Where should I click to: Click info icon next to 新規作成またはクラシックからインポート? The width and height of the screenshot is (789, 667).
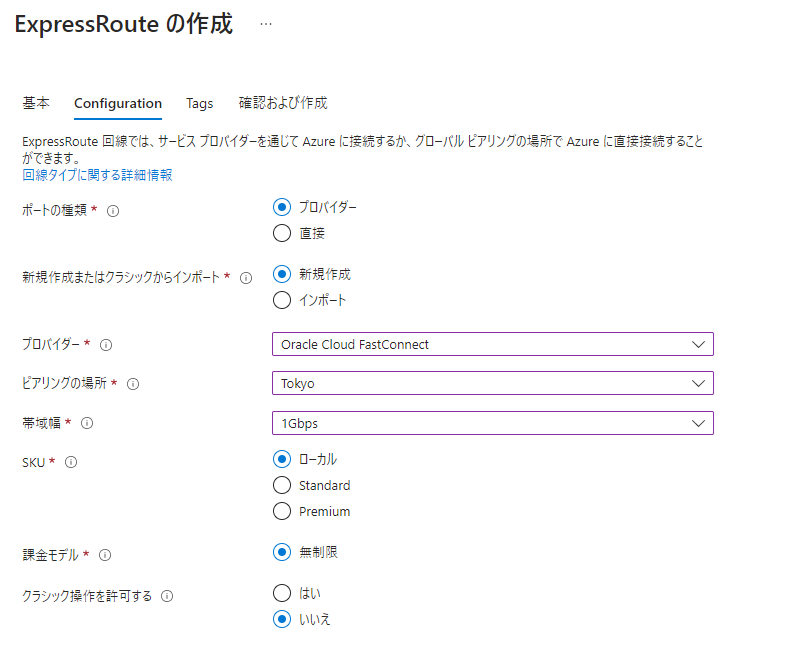(246, 278)
